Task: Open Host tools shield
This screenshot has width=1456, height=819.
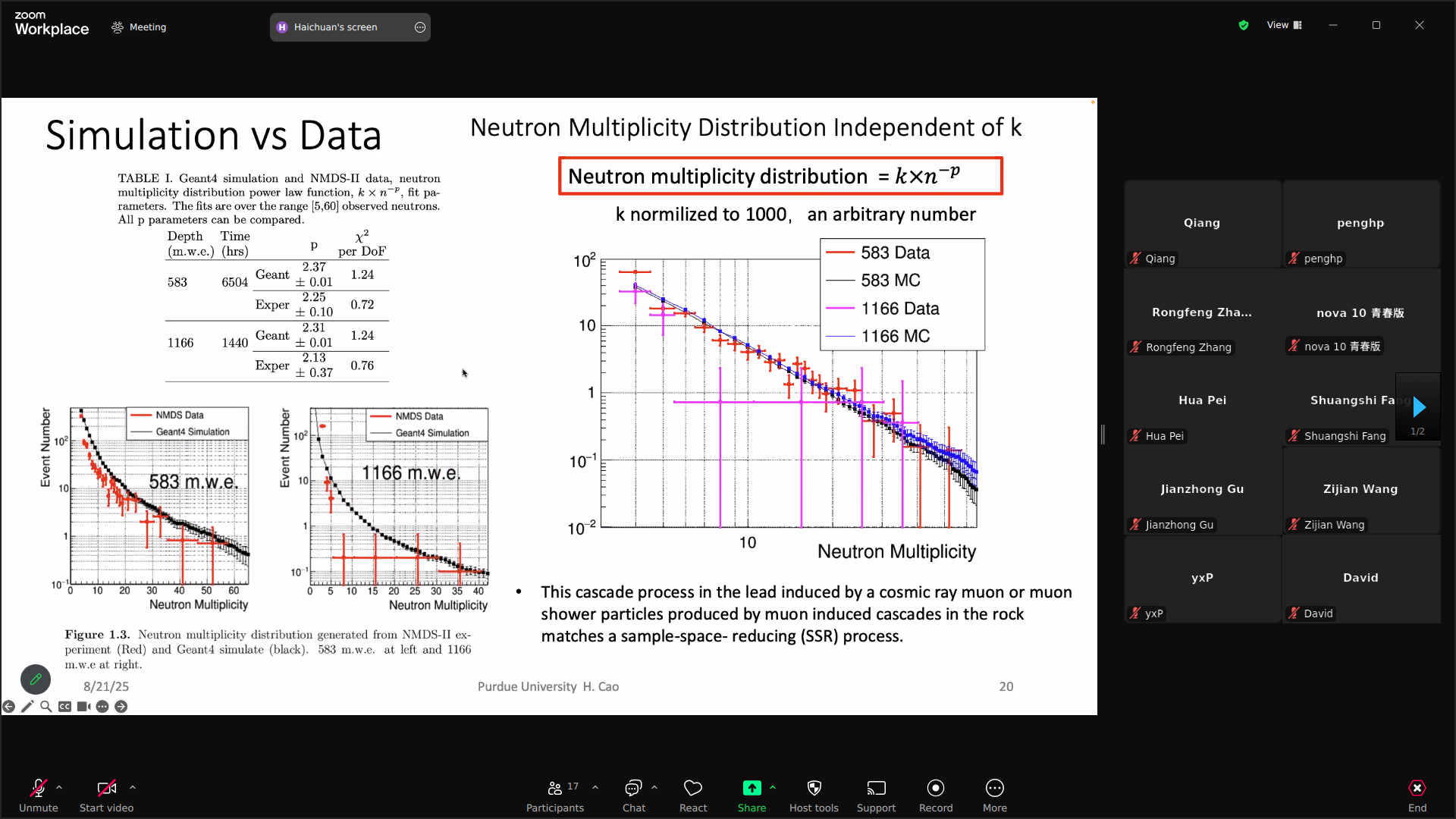Action: (x=814, y=795)
